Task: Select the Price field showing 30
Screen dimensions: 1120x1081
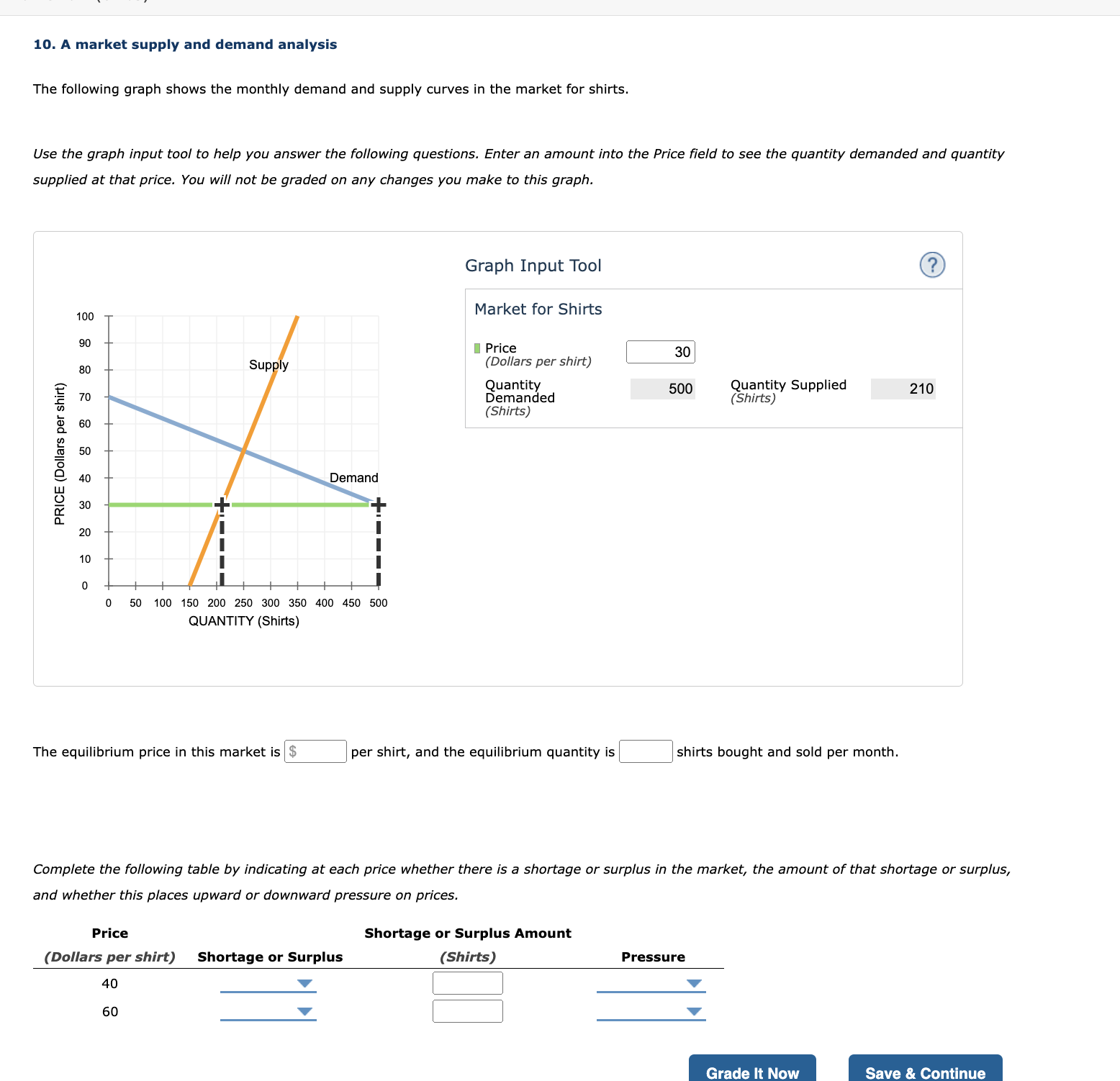Action: [x=661, y=351]
